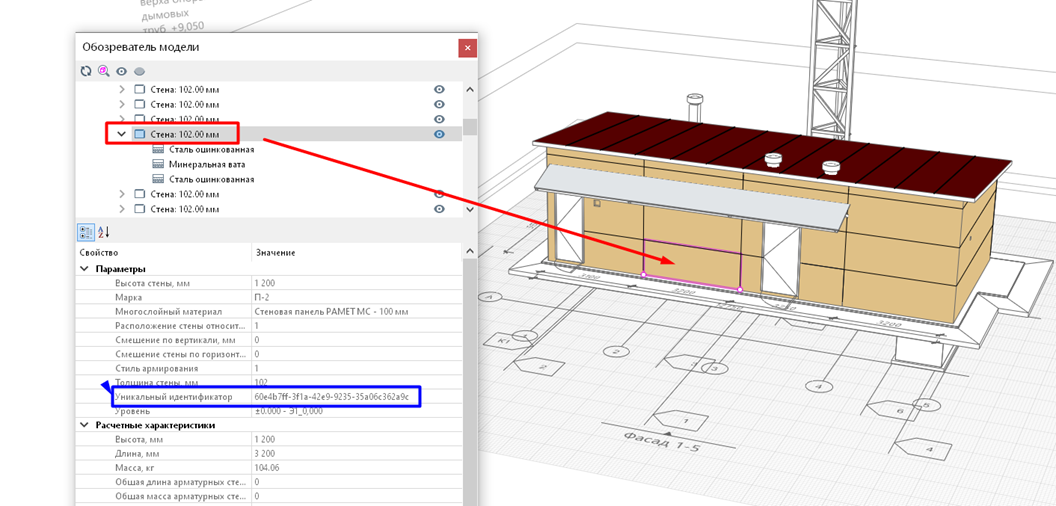Click the Общая масса арматурных сте… property row
Image resolution: width=1056 pixels, height=506 pixels.
pyautogui.click(x=269, y=496)
